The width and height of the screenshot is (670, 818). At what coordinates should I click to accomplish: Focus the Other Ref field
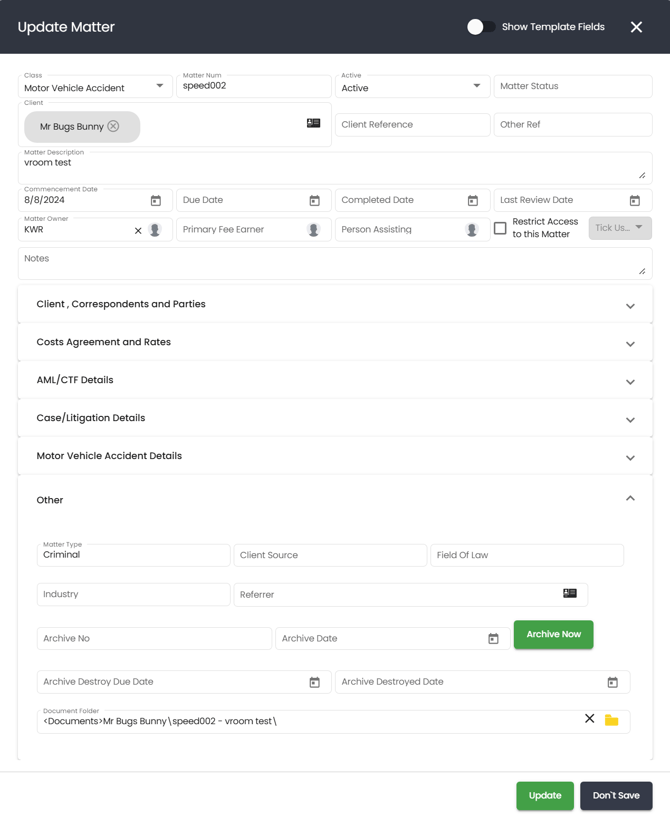(x=573, y=125)
